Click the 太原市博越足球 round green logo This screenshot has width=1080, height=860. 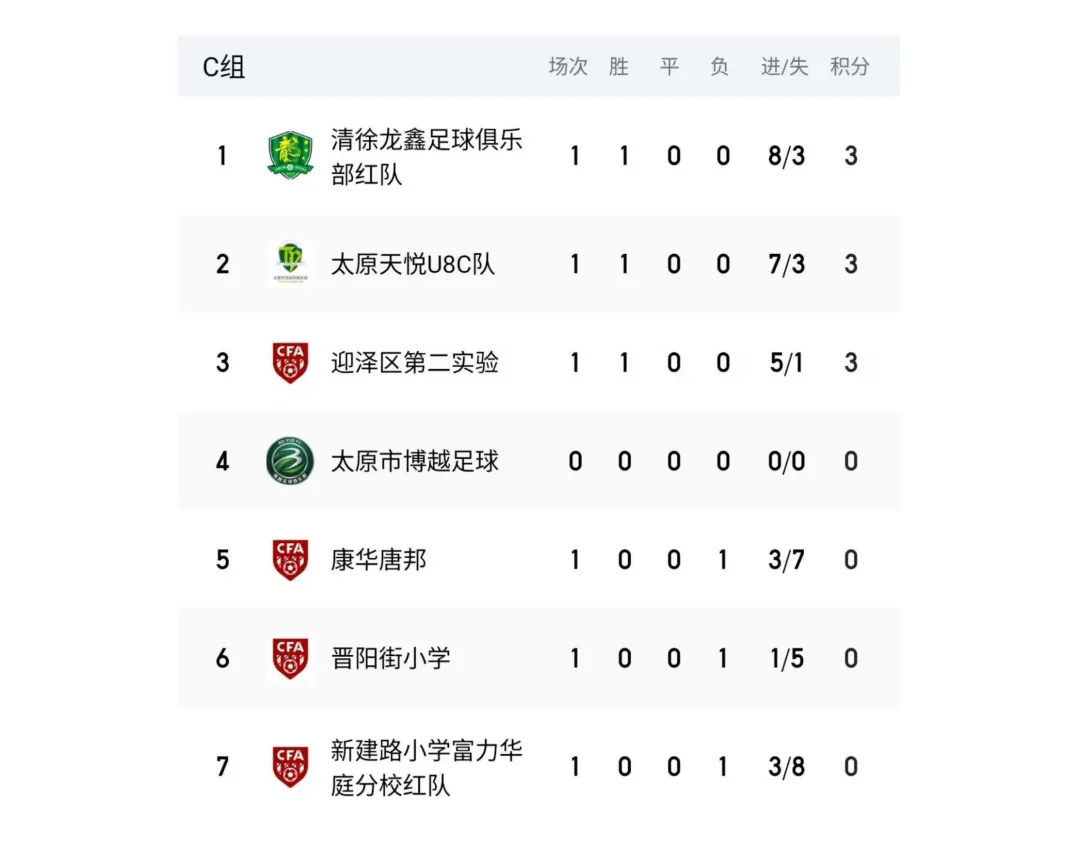(x=290, y=461)
